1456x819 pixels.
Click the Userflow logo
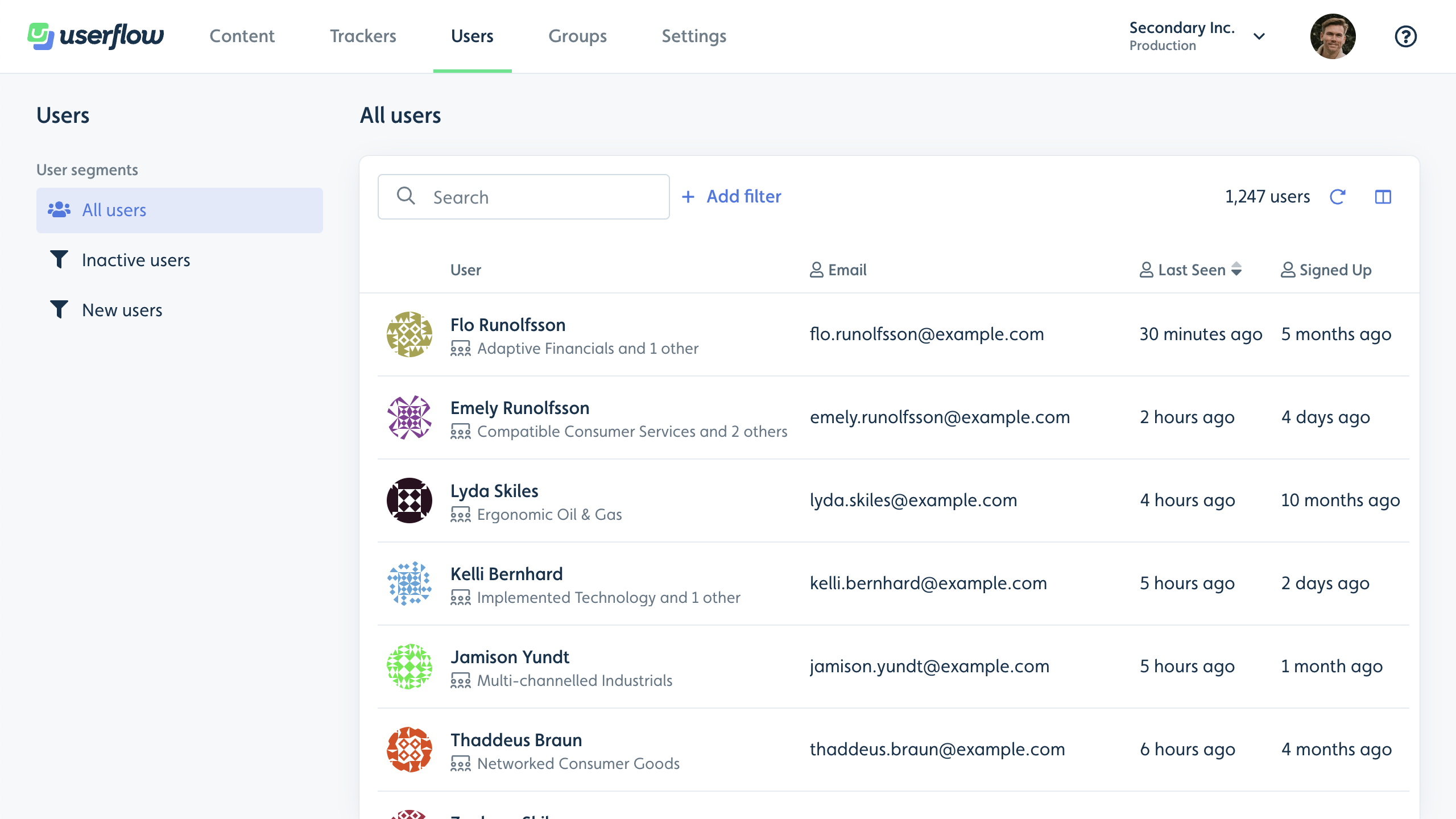pyautogui.click(x=96, y=36)
